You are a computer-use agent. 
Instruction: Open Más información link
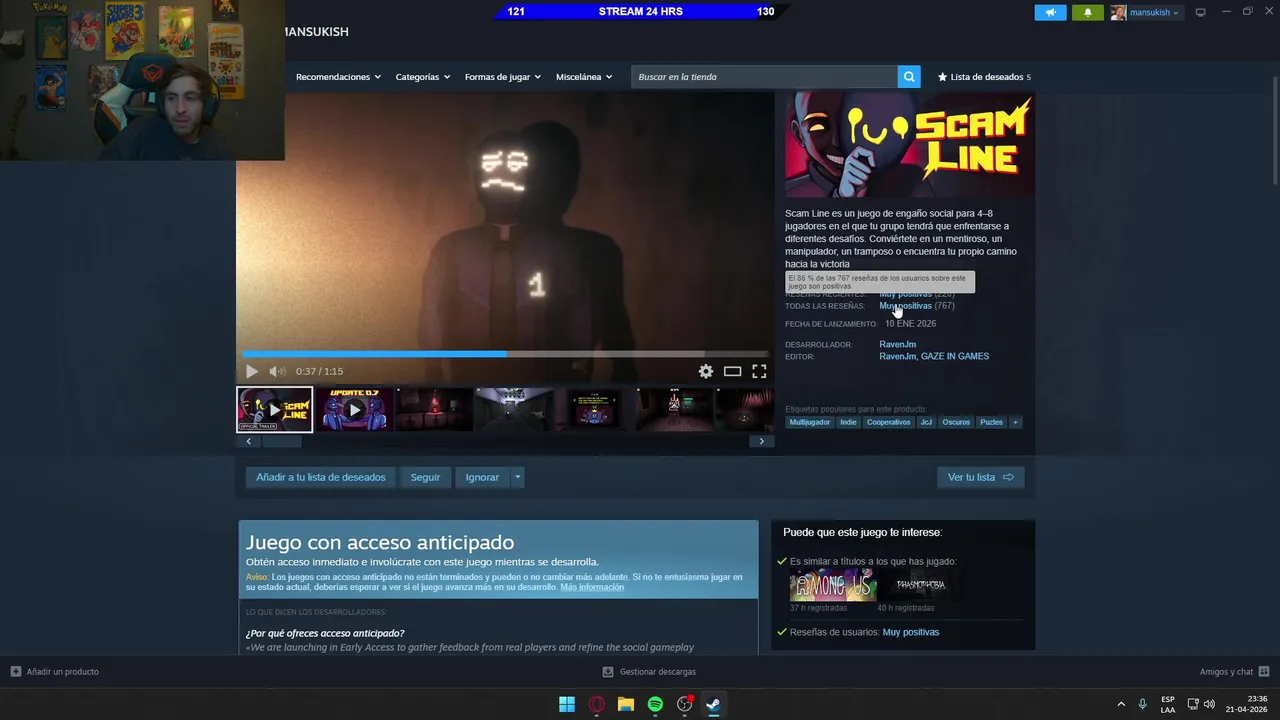click(x=592, y=587)
